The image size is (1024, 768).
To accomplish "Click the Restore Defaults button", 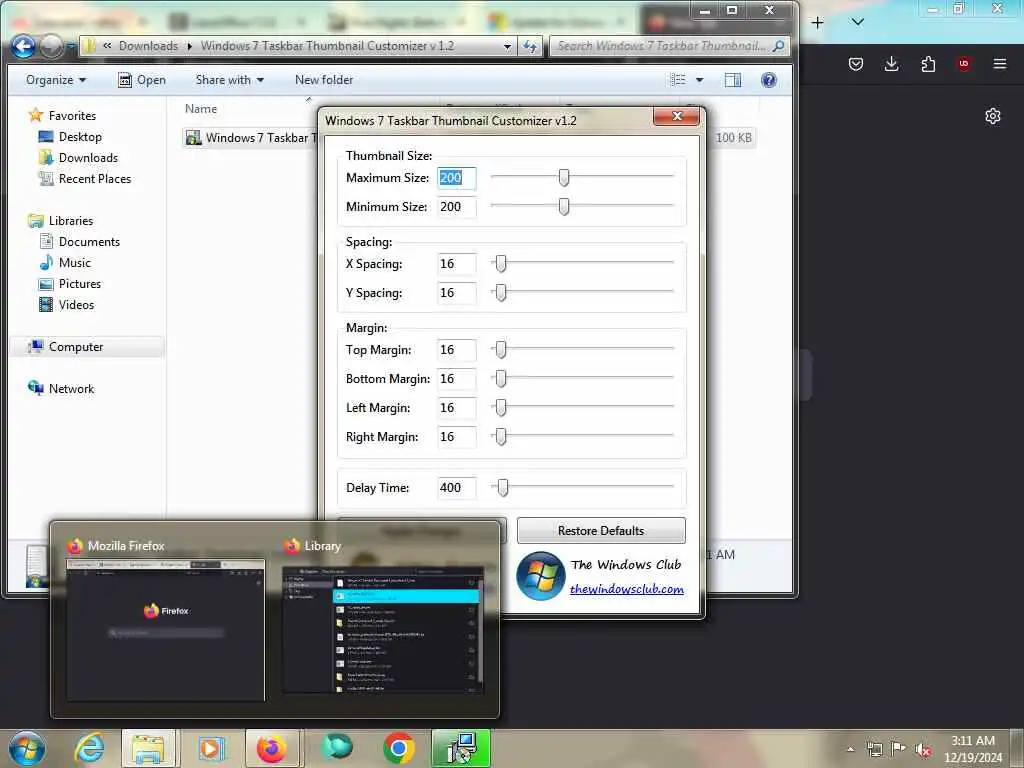I will point(601,530).
